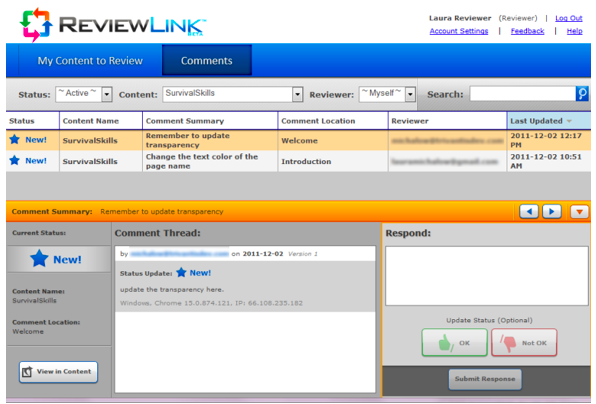Click the search magnifier icon

[x=582, y=93]
